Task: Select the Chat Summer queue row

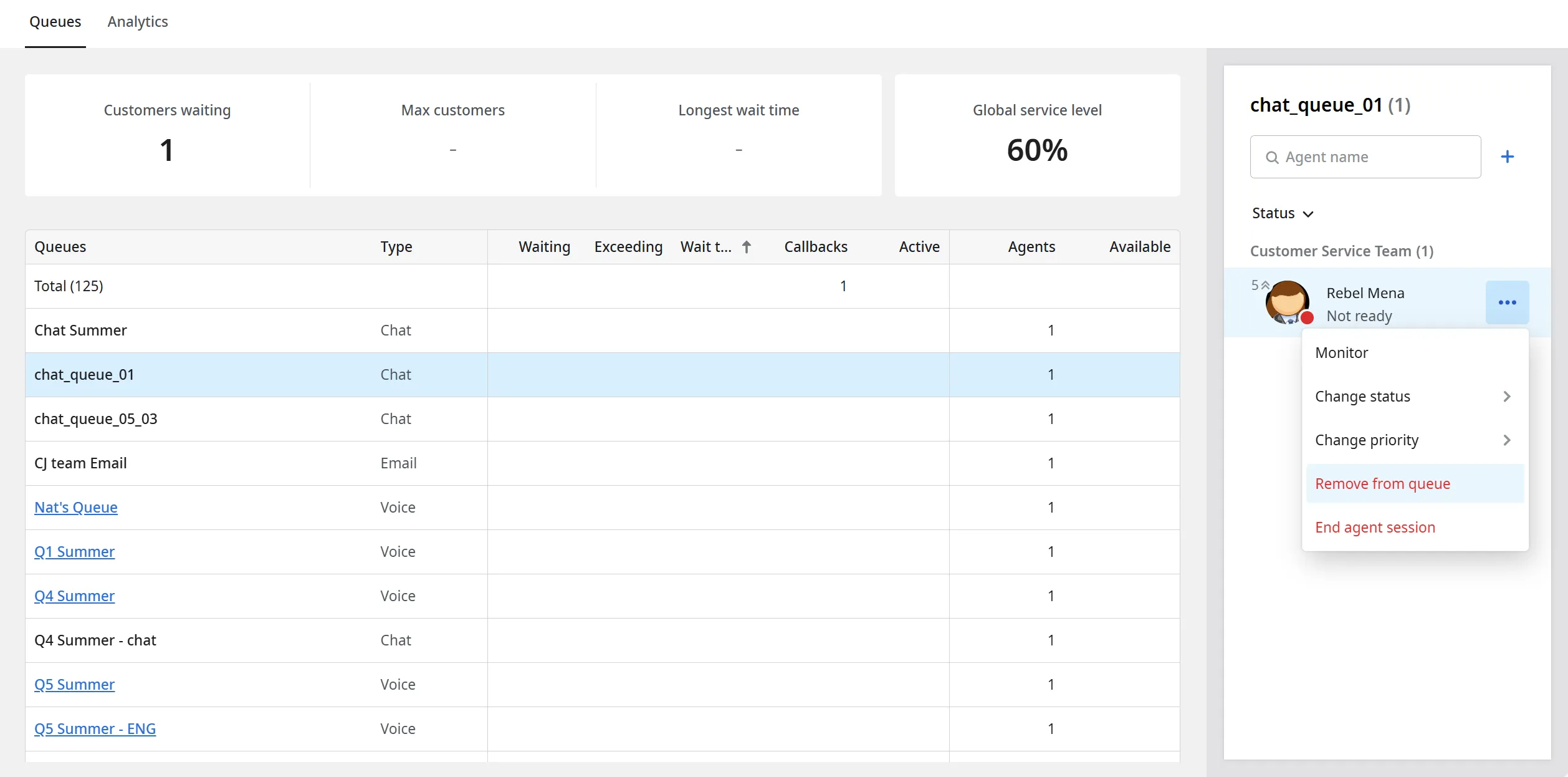Action: 603,331
